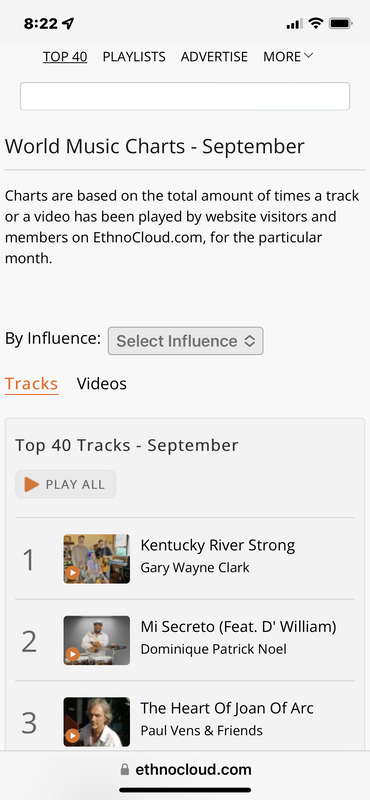Open the Kentucky River Strong track title
Screen dimensions: 370x800
point(217,545)
